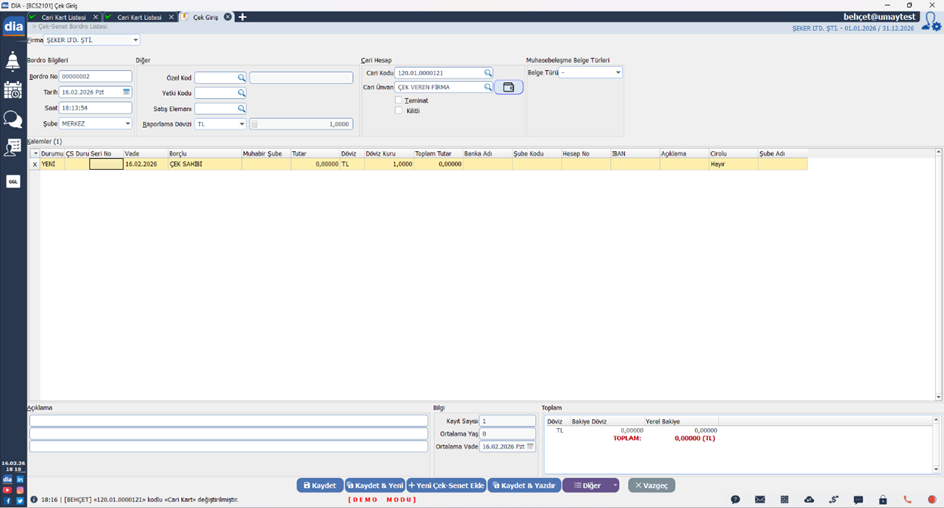Open calendar picker in Tarih field
Image resolution: width=944 pixels, height=508 pixels.
click(127, 92)
